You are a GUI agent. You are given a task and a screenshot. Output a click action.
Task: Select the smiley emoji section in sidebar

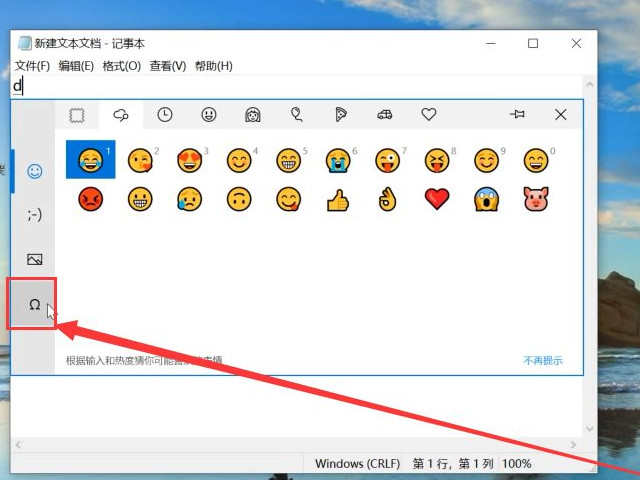pyautogui.click(x=35, y=171)
